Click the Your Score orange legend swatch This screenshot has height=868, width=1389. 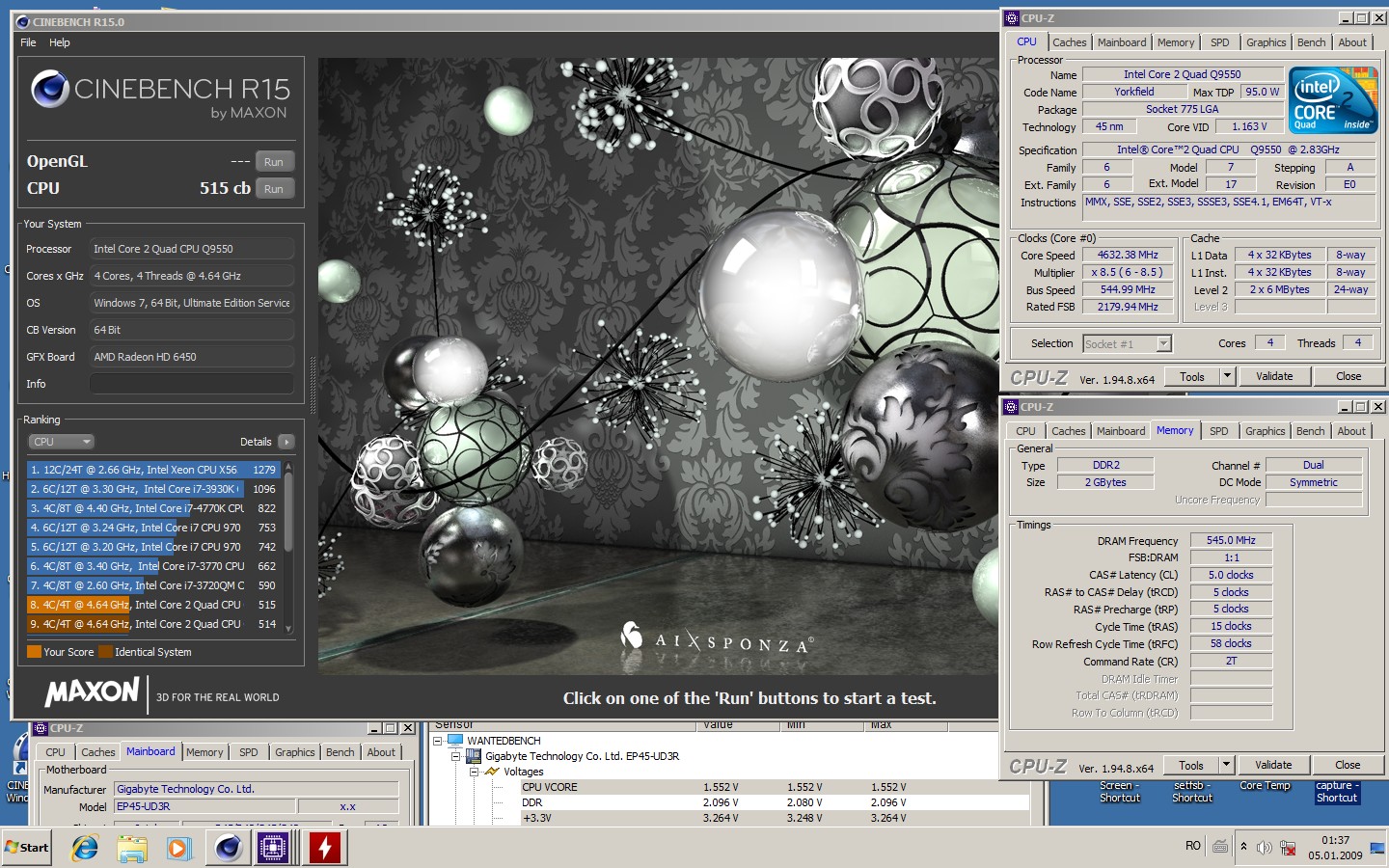[35, 652]
